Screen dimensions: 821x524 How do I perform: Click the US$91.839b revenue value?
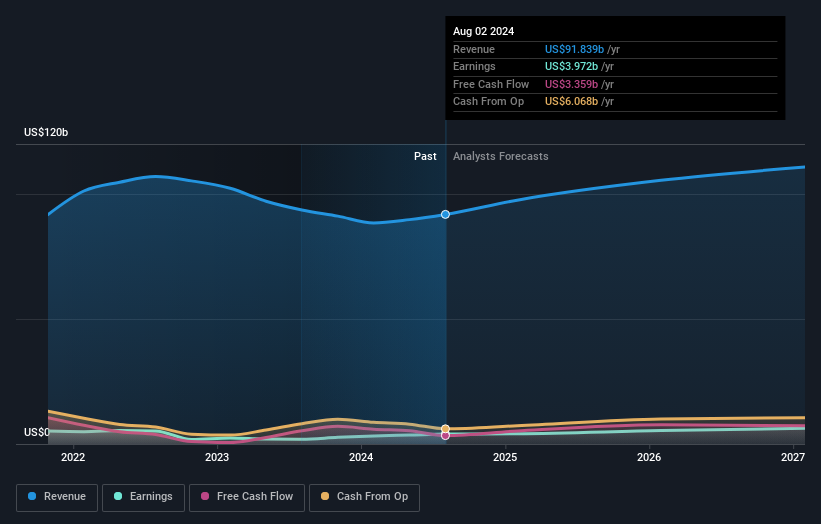pos(574,49)
